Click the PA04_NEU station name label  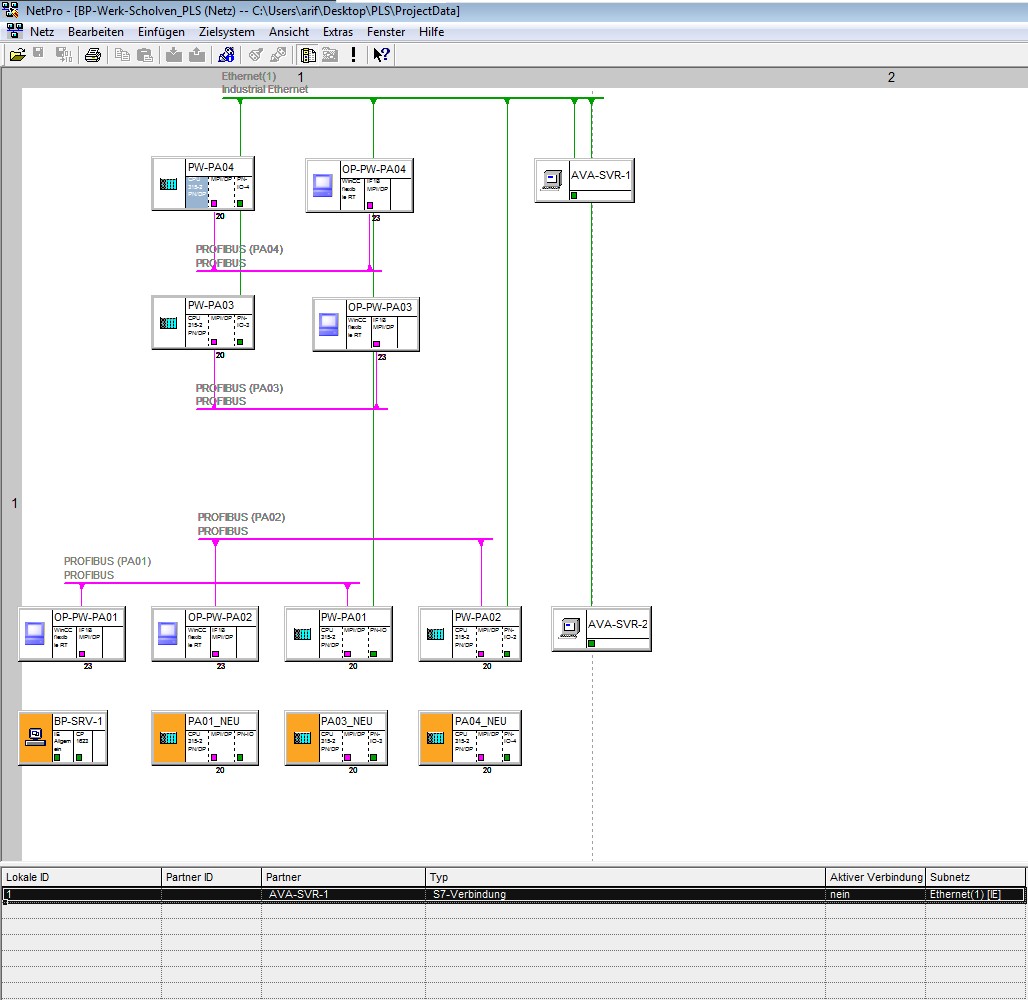point(481,721)
